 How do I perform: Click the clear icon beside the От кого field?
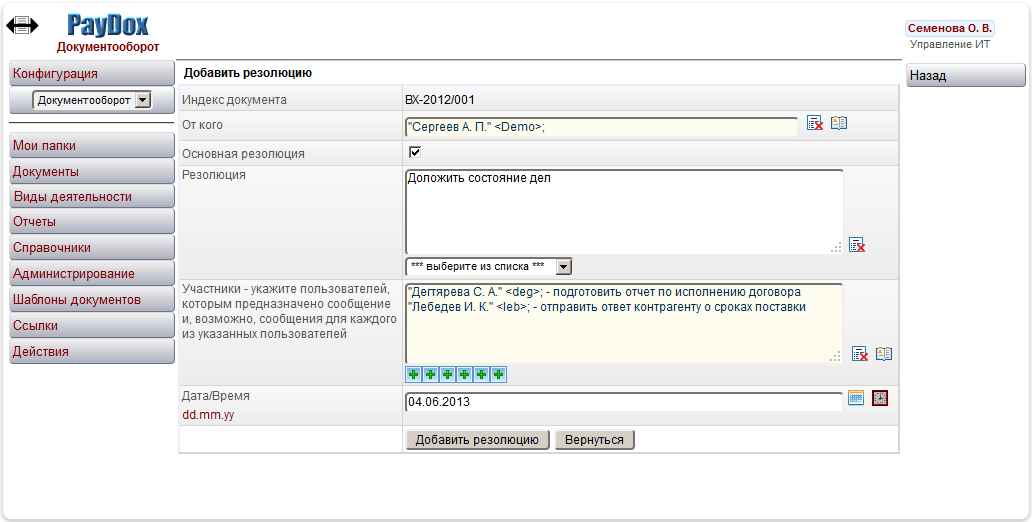click(815, 123)
